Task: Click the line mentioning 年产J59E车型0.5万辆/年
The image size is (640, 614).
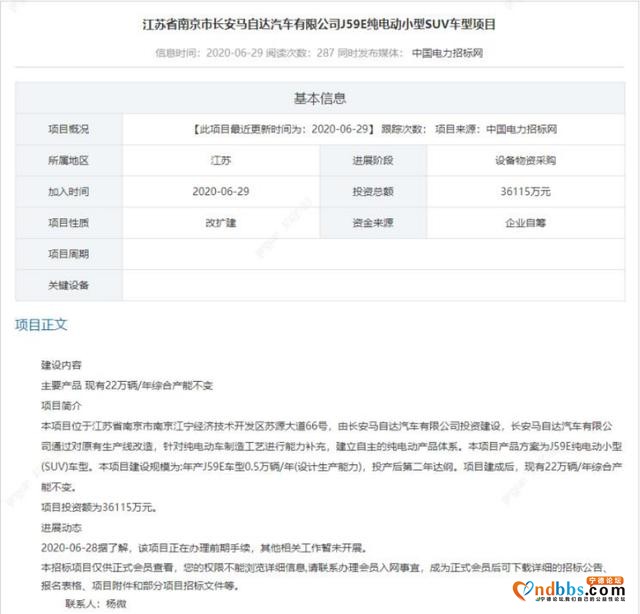Action: [x=331, y=467]
